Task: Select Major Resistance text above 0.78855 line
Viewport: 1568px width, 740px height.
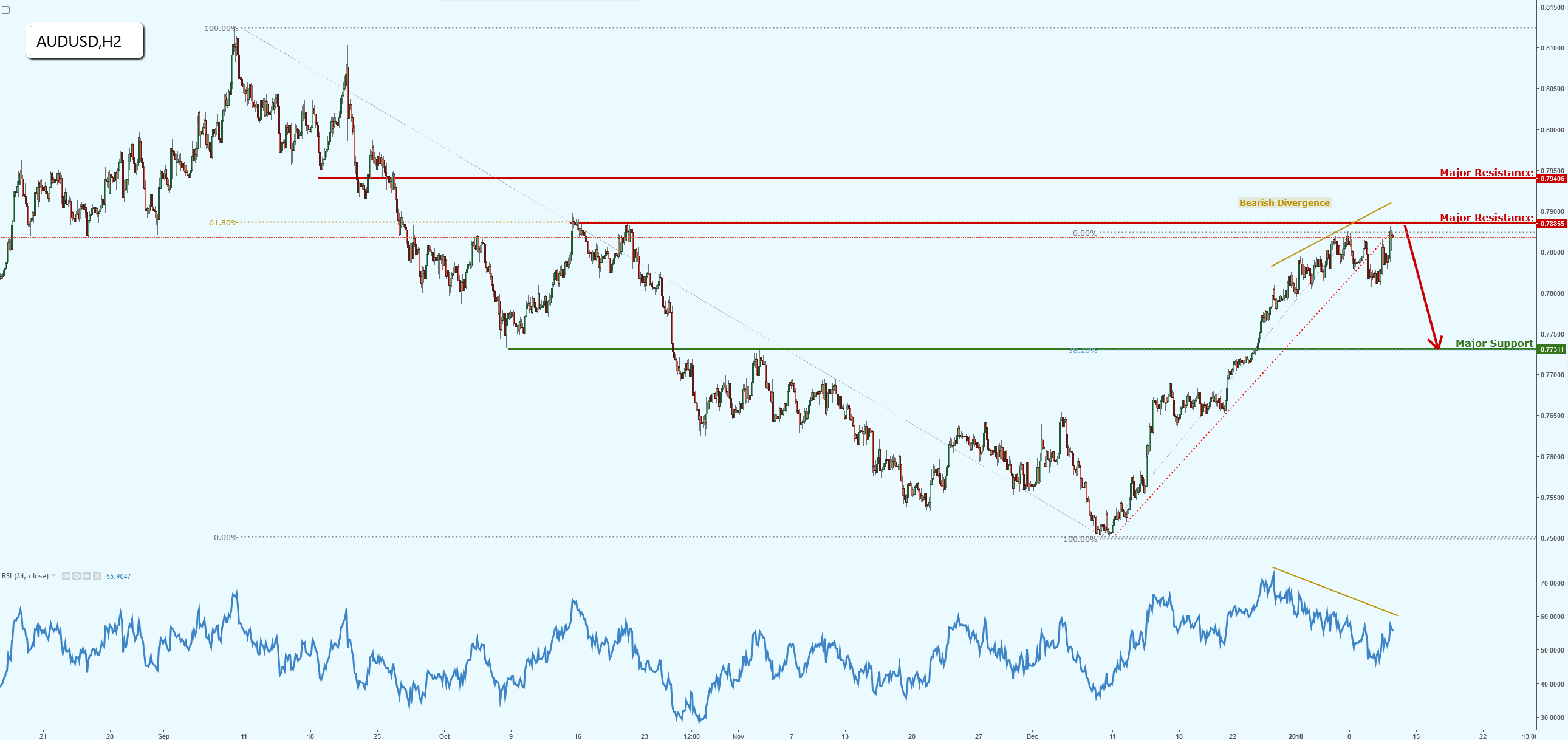Action: pos(1486,218)
